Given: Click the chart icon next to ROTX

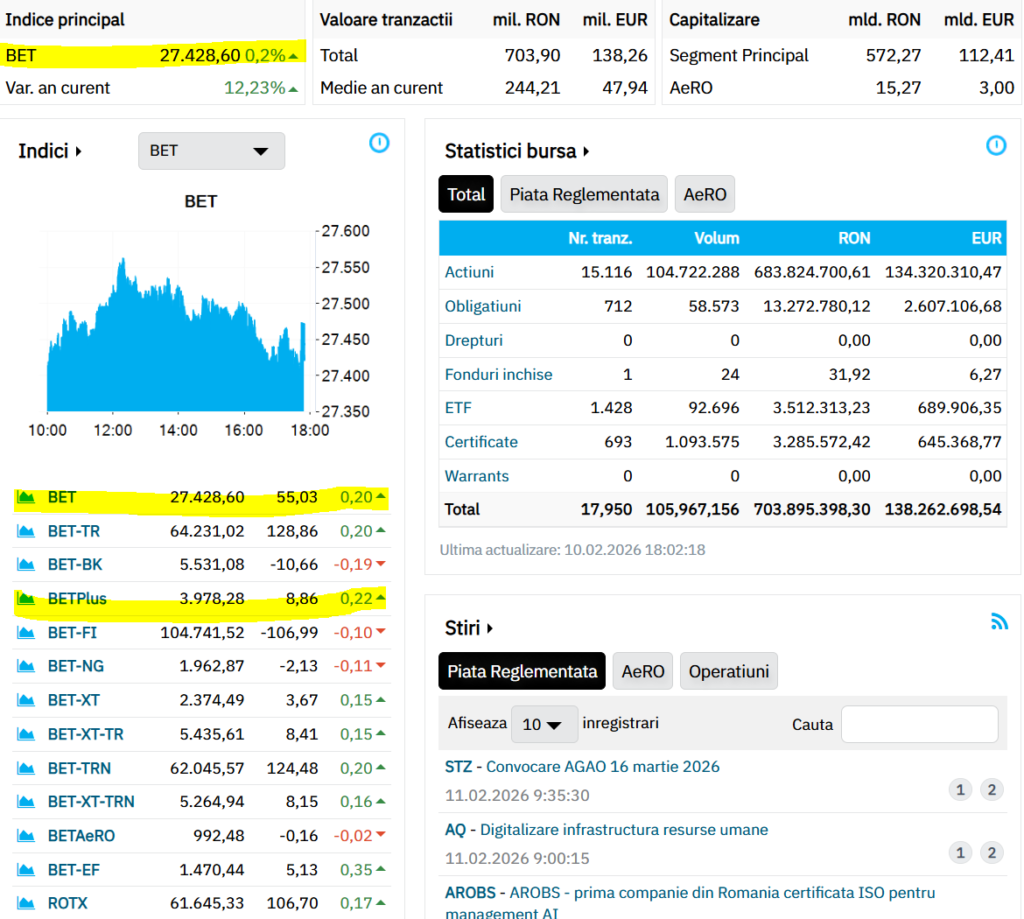Looking at the screenshot, I should 26,904.
